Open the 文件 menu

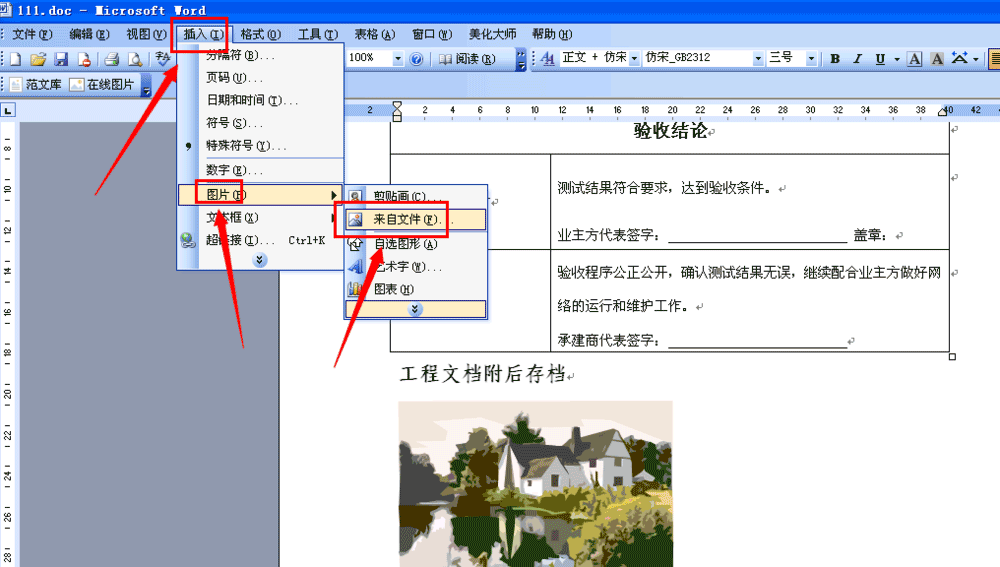click(33, 34)
